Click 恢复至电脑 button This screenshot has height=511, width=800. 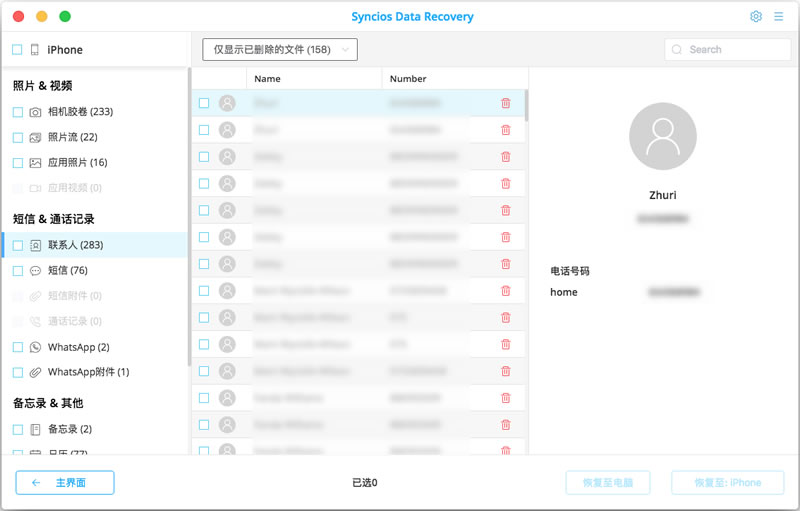608,482
